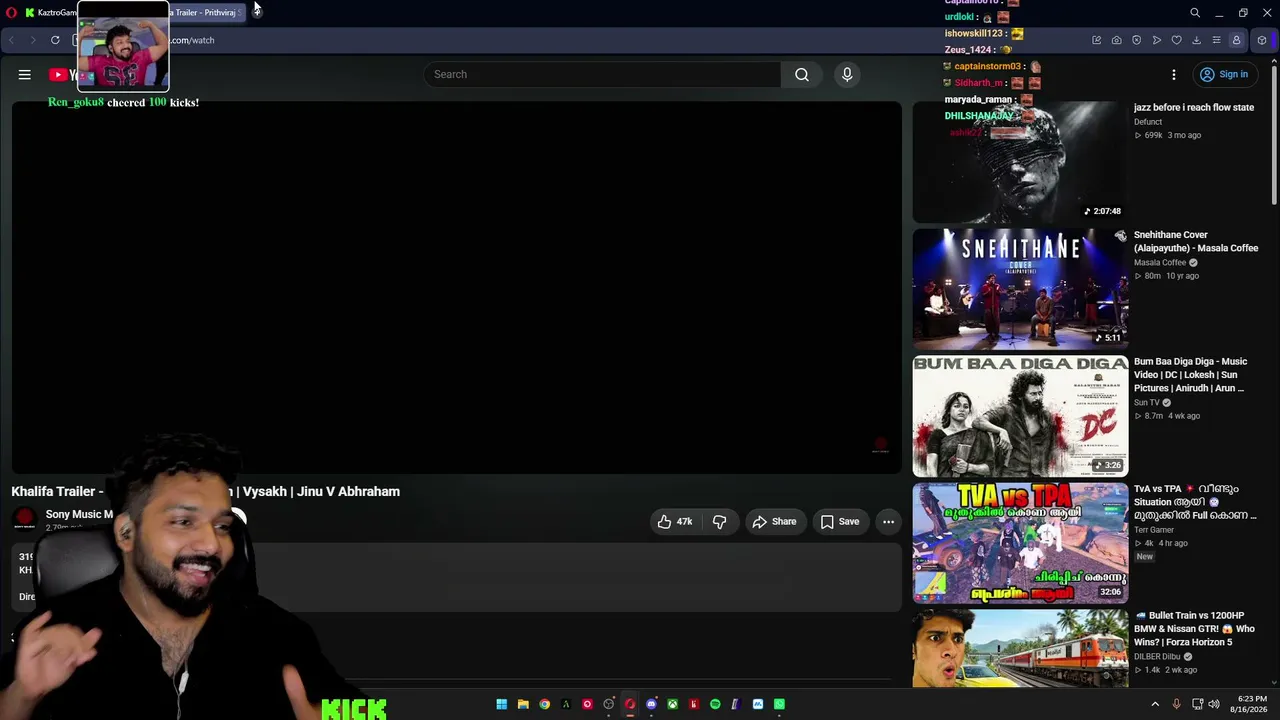Play the Bullet Train vs BMW thumbnail

pyautogui.click(x=1020, y=649)
